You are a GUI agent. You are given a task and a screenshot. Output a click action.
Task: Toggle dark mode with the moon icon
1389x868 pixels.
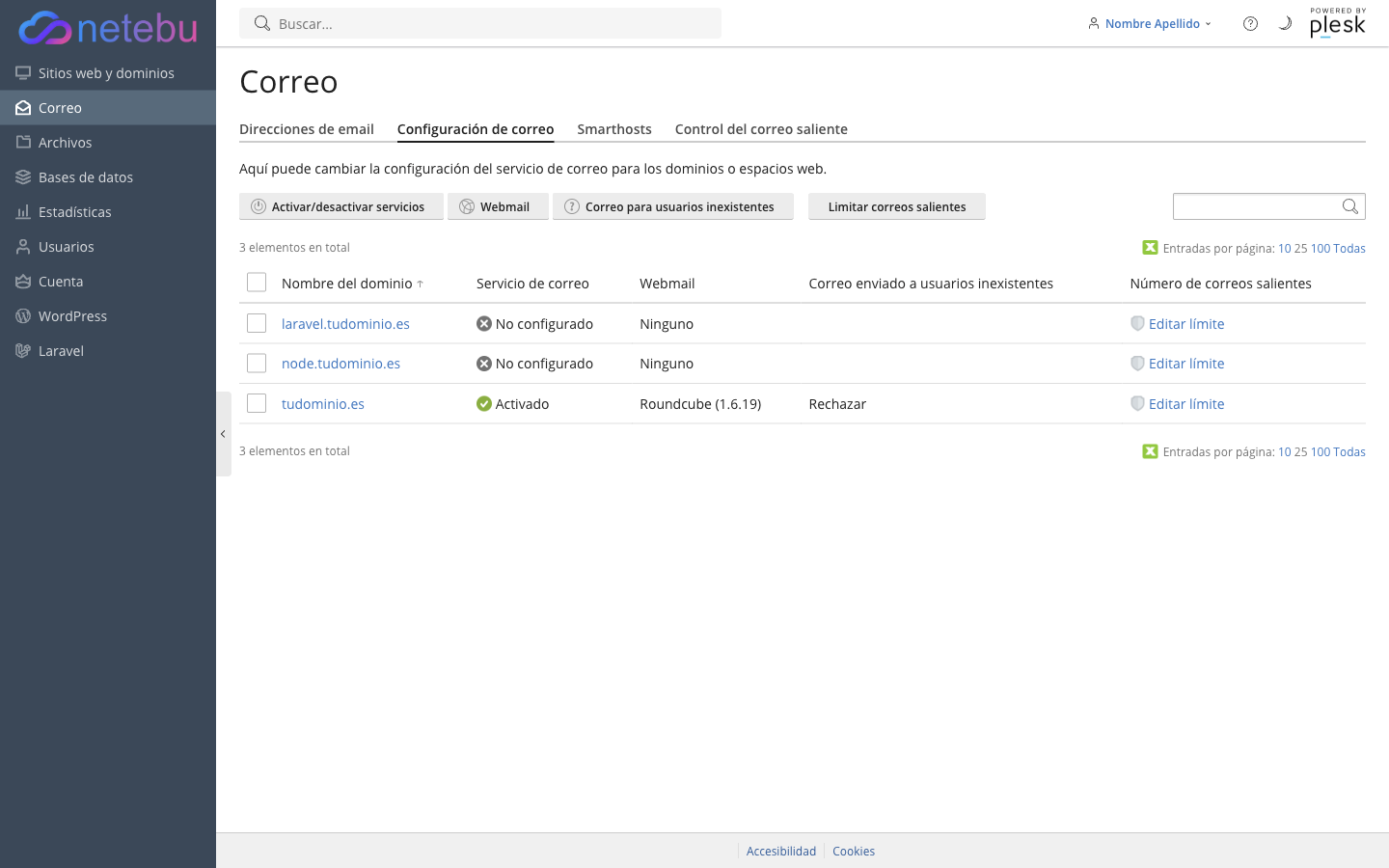pos(1285,23)
